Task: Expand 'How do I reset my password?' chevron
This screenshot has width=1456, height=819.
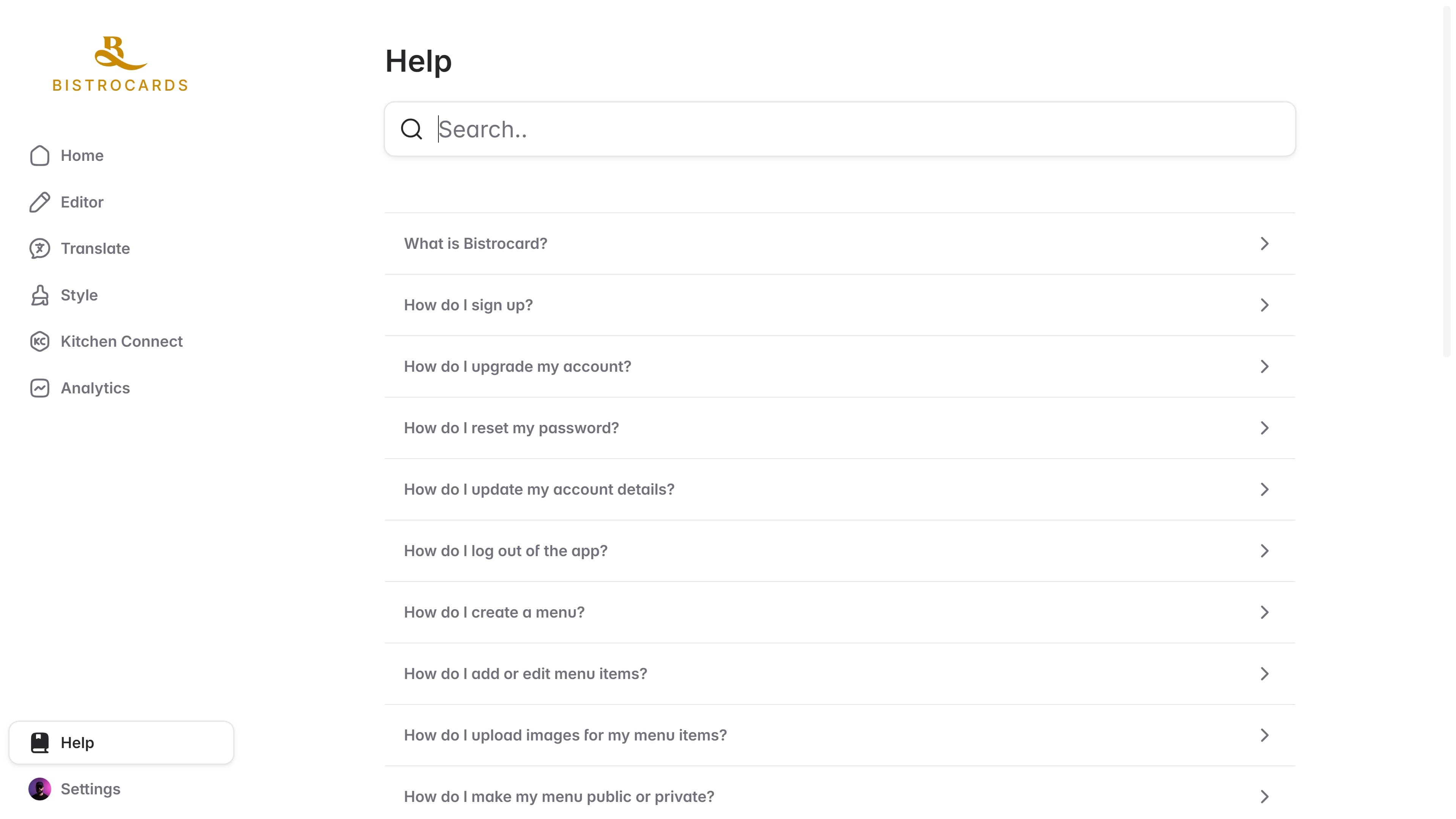Action: click(x=1265, y=428)
